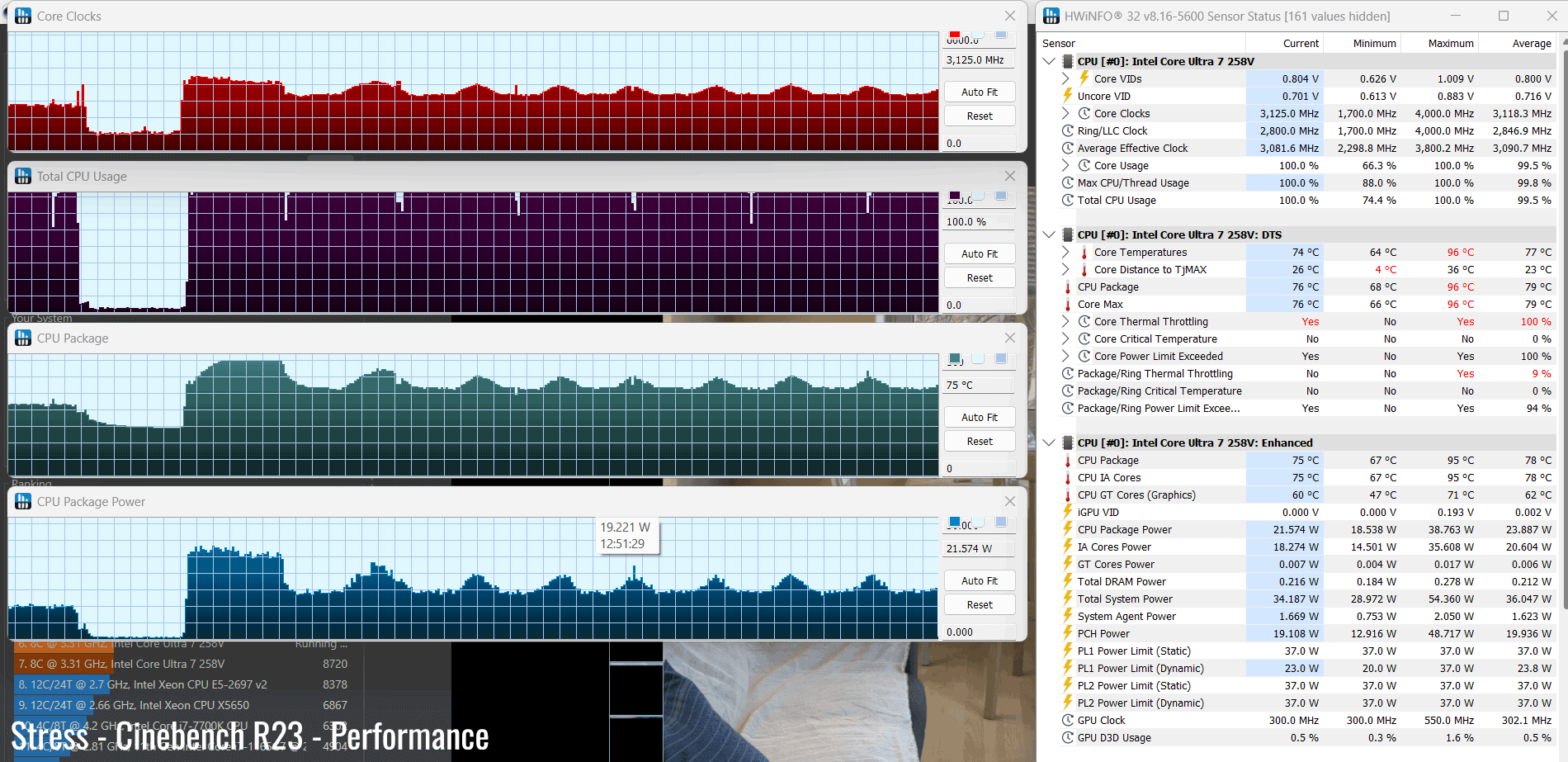
Task: Click the thermometer icon beside CPU IA Cores
Action: (x=1068, y=477)
